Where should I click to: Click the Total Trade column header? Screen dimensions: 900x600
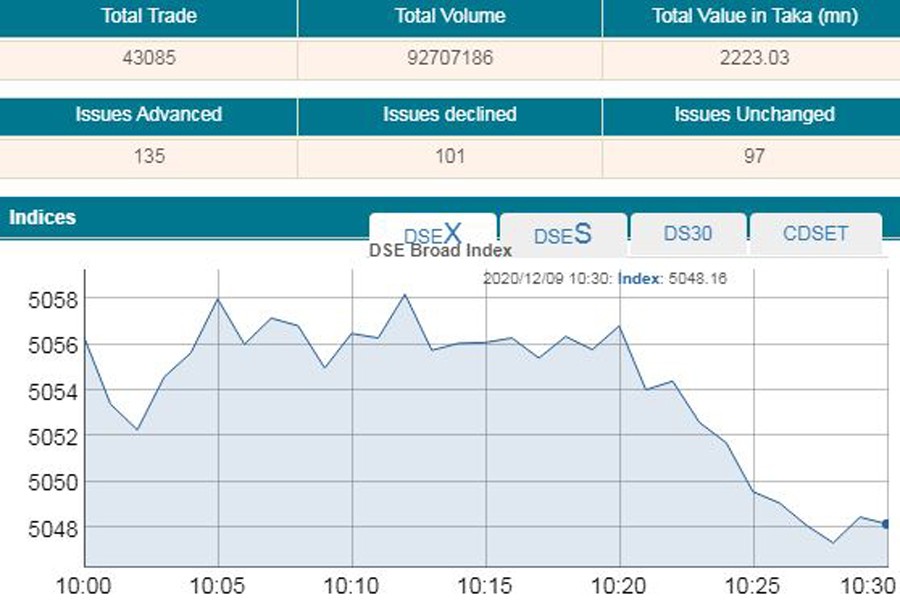click(x=148, y=16)
